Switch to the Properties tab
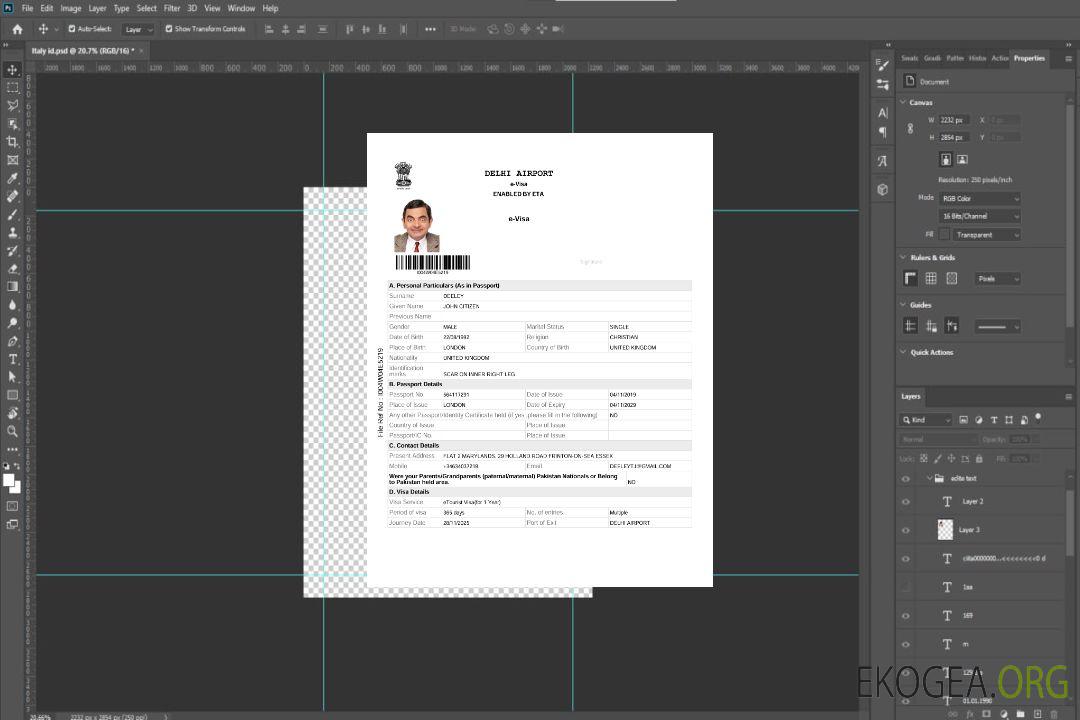 [x=1029, y=59]
